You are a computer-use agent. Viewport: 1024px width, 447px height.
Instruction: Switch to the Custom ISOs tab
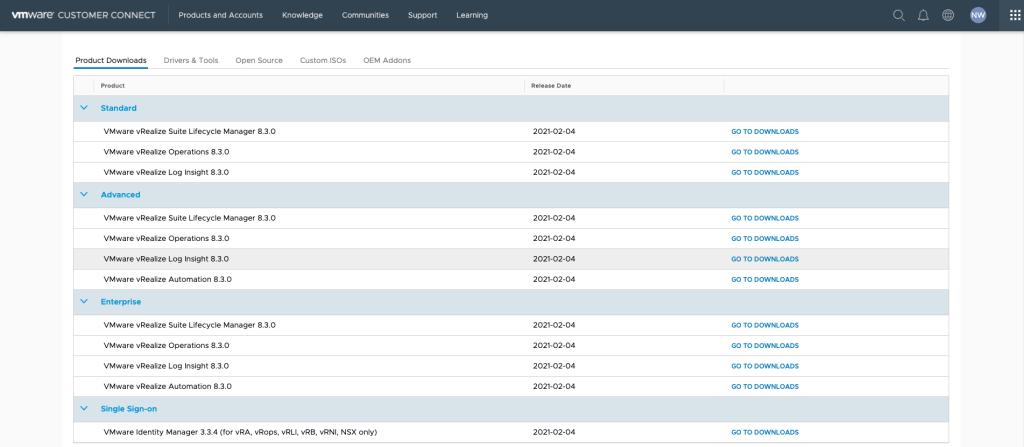point(323,60)
